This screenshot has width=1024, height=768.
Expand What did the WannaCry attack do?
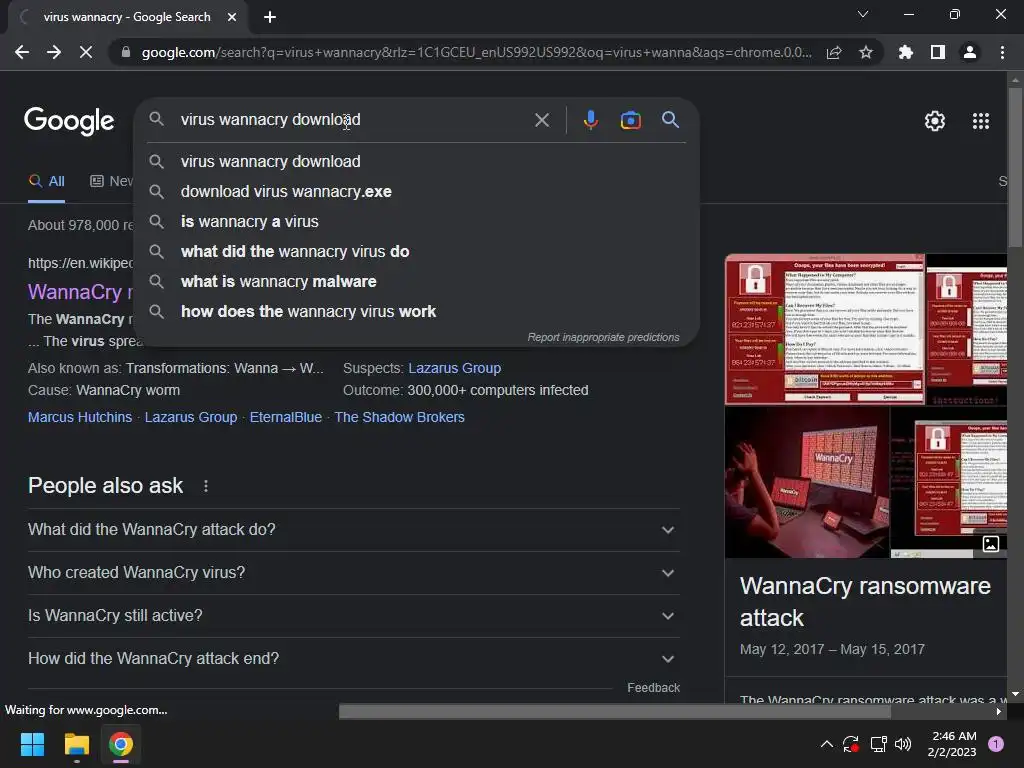[x=353, y=530]
